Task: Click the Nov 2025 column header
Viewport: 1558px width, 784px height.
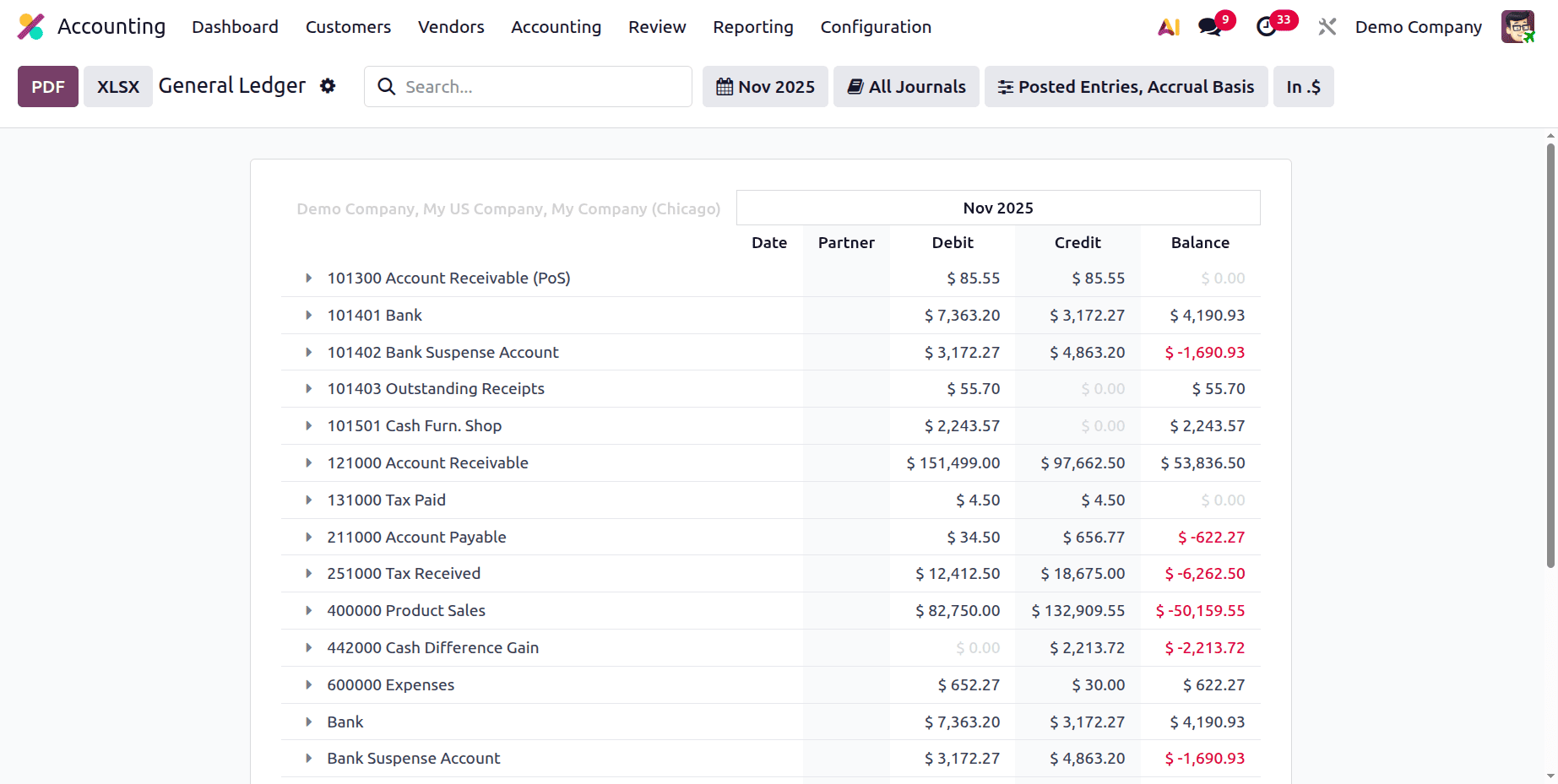Action: [x=998, y=208]
